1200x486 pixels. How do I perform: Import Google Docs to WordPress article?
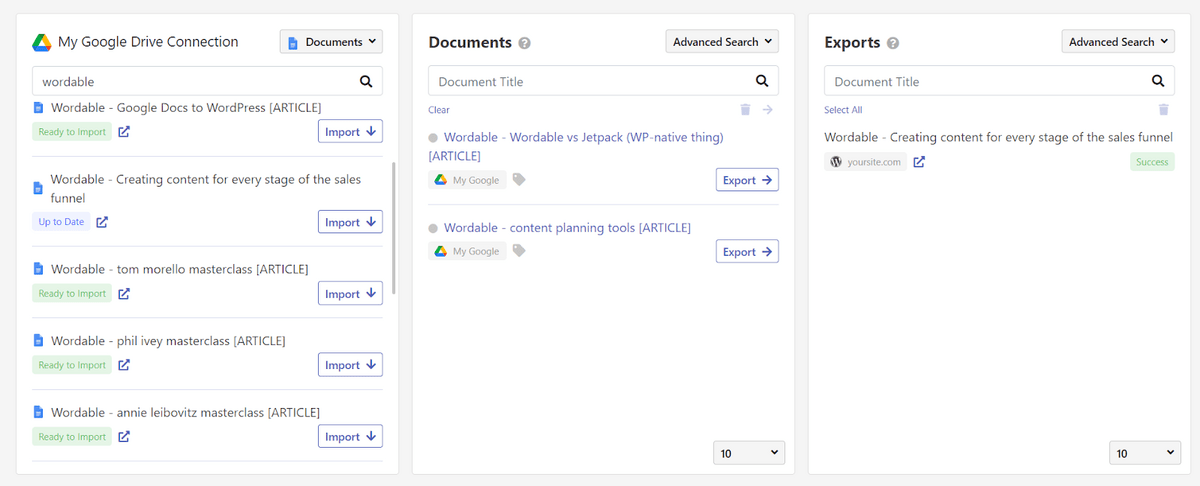(x=350, y=131)
